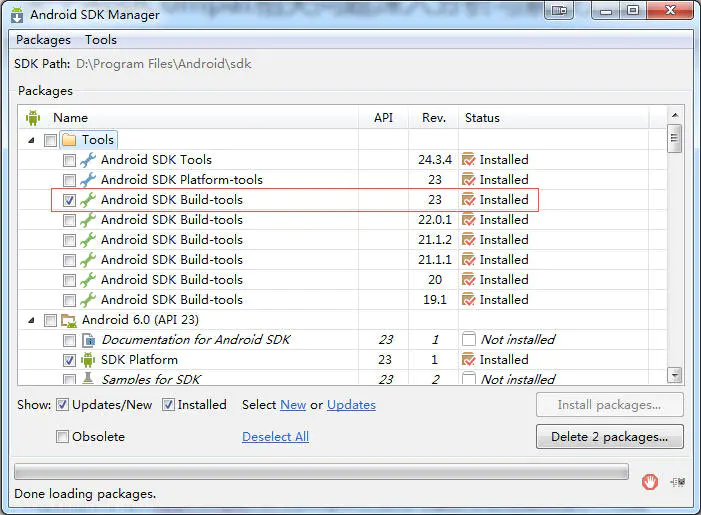Click the Install packages button
Viewport: 701px width, 515px height.
[x=609, y=405]
